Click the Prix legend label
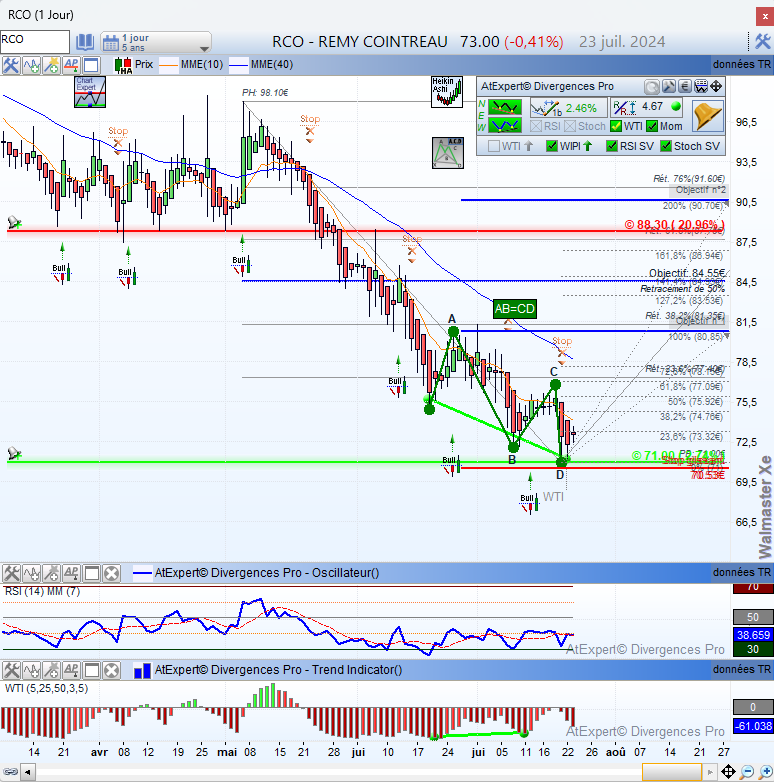This screenshot has height=782, width=774. click(144, 64)
